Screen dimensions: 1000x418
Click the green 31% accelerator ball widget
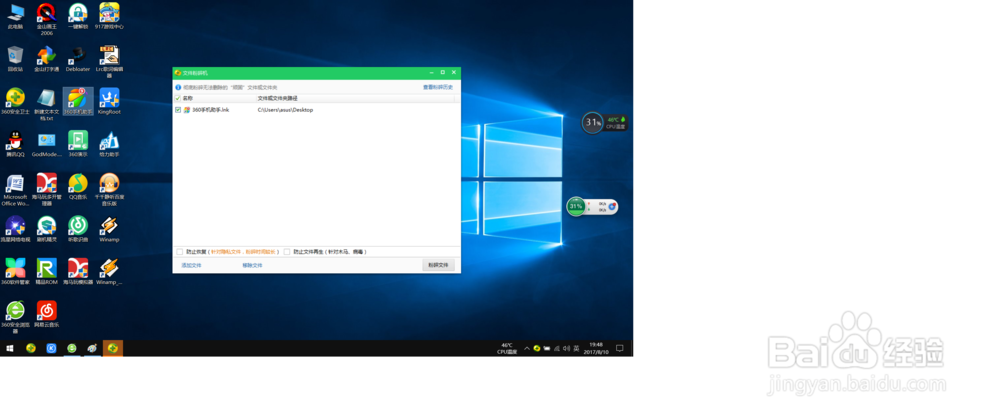[x=576, y=207]
